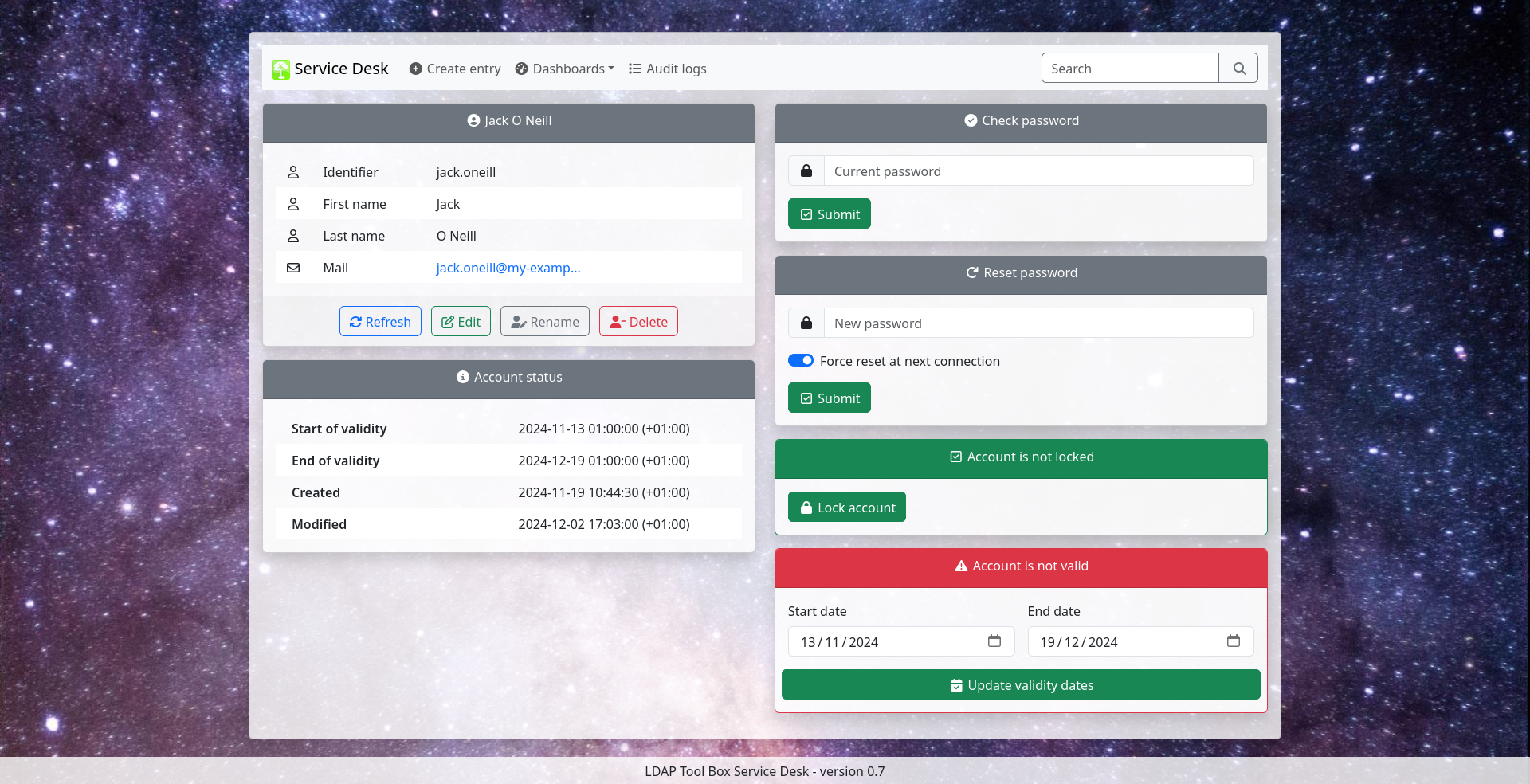
Task: Focus the Search input field
Action: 1130,69
